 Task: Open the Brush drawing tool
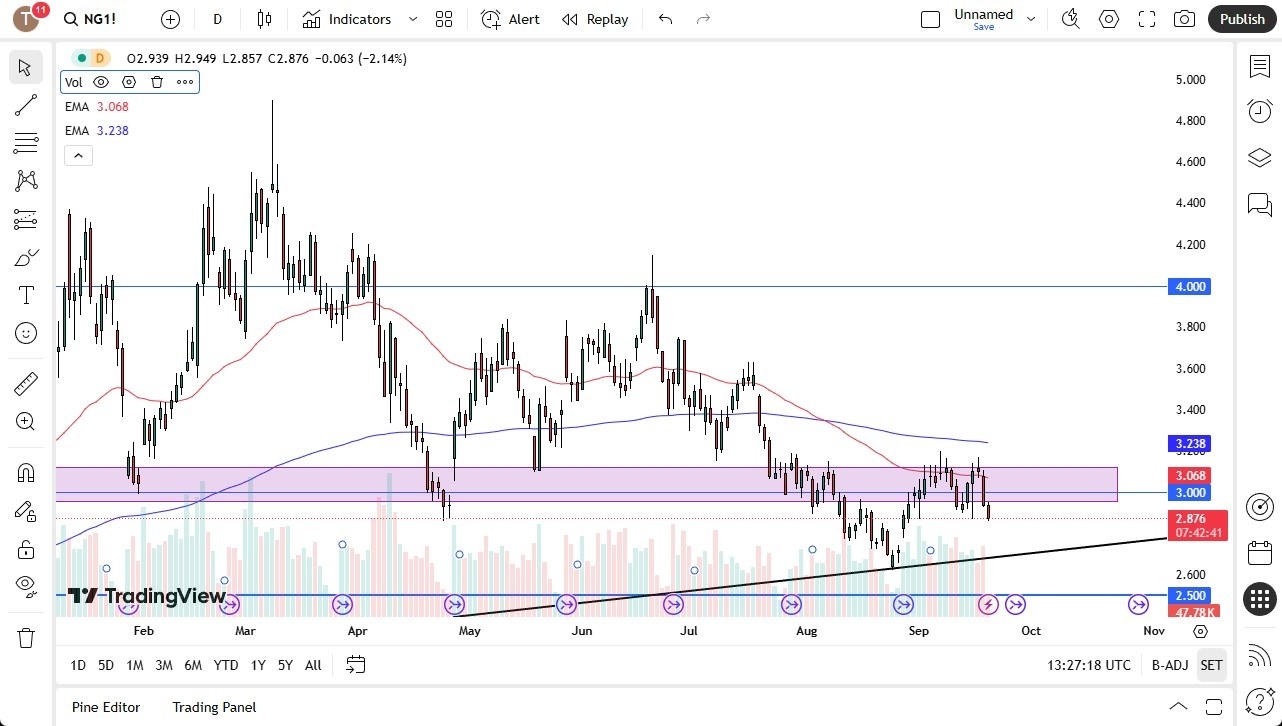26,257
